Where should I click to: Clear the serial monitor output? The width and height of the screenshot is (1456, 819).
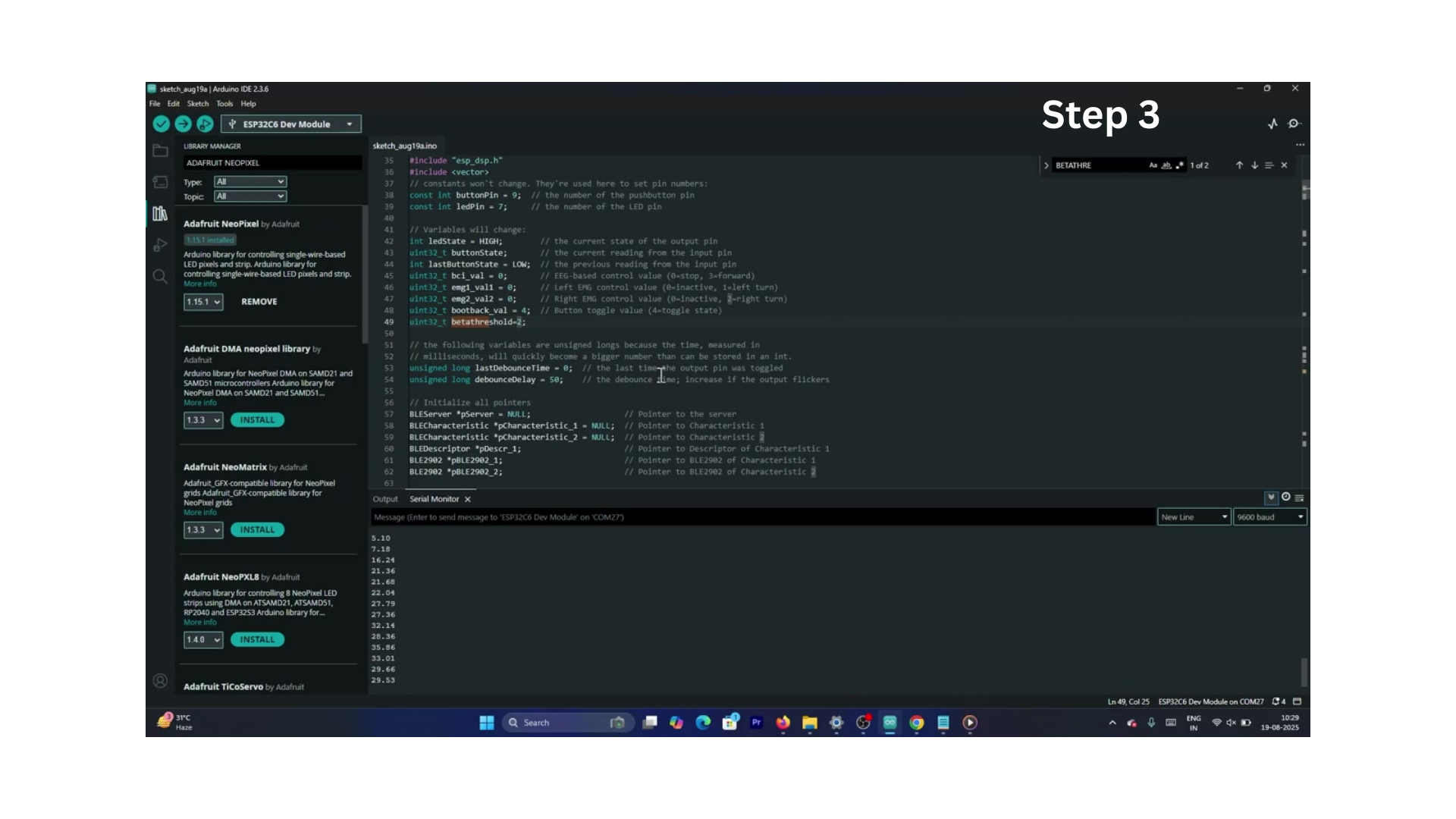click(1300, 498)
